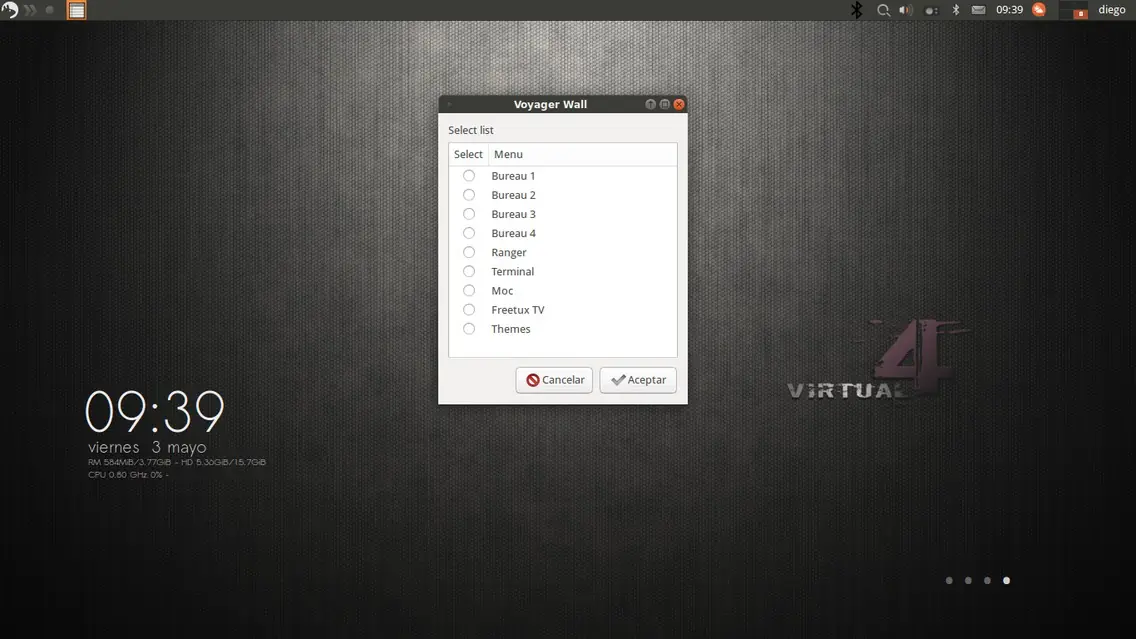The height and width of the screenshot is (639, 1136).
Task: Select the Terminal radio button
Action: (469, 272)
